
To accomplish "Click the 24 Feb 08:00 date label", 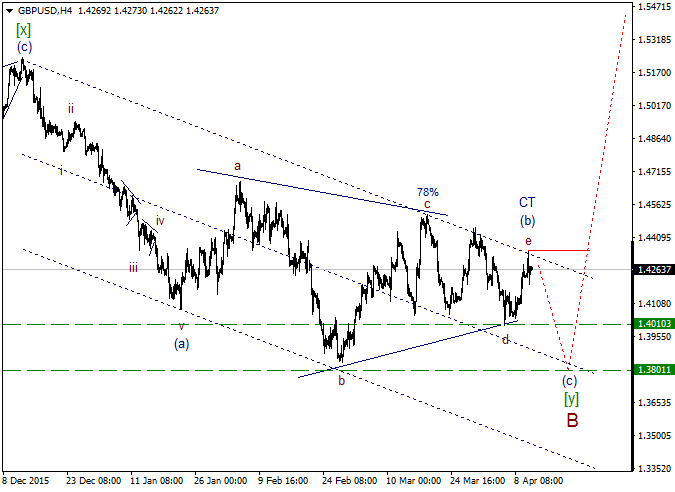I will click(x=350, y=481).
